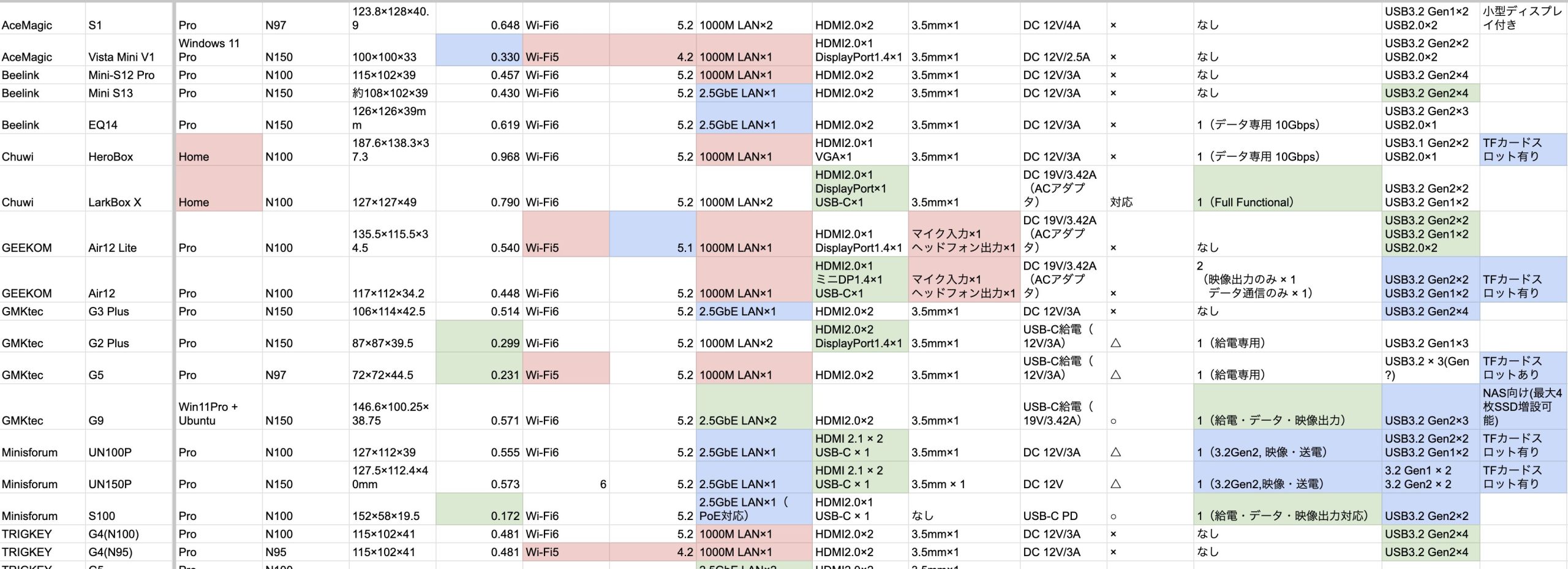Click the Mini-S12 Pro model cell
Screen dimensions: 1568x569
tap(121, 75)
